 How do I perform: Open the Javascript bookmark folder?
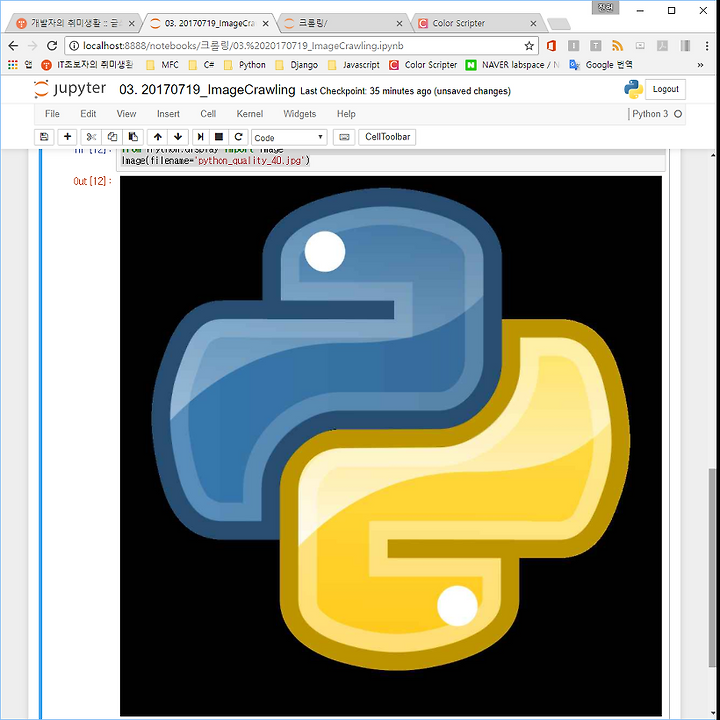click(354, 65)
